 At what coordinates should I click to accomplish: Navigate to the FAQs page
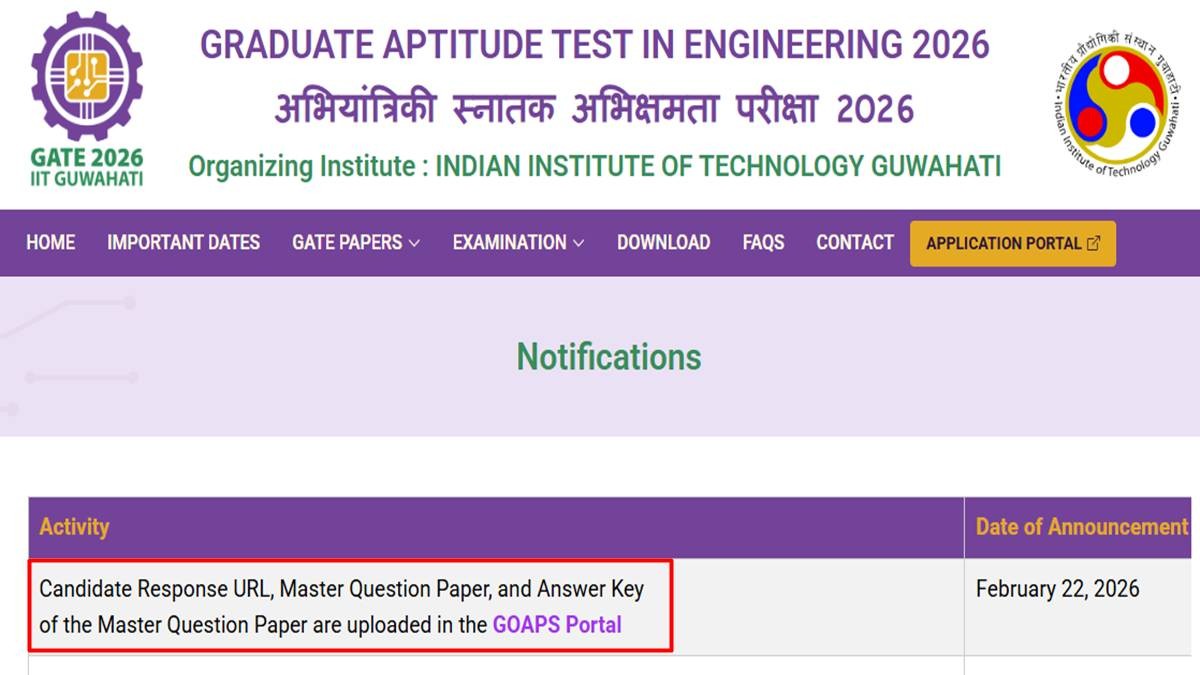763,242
